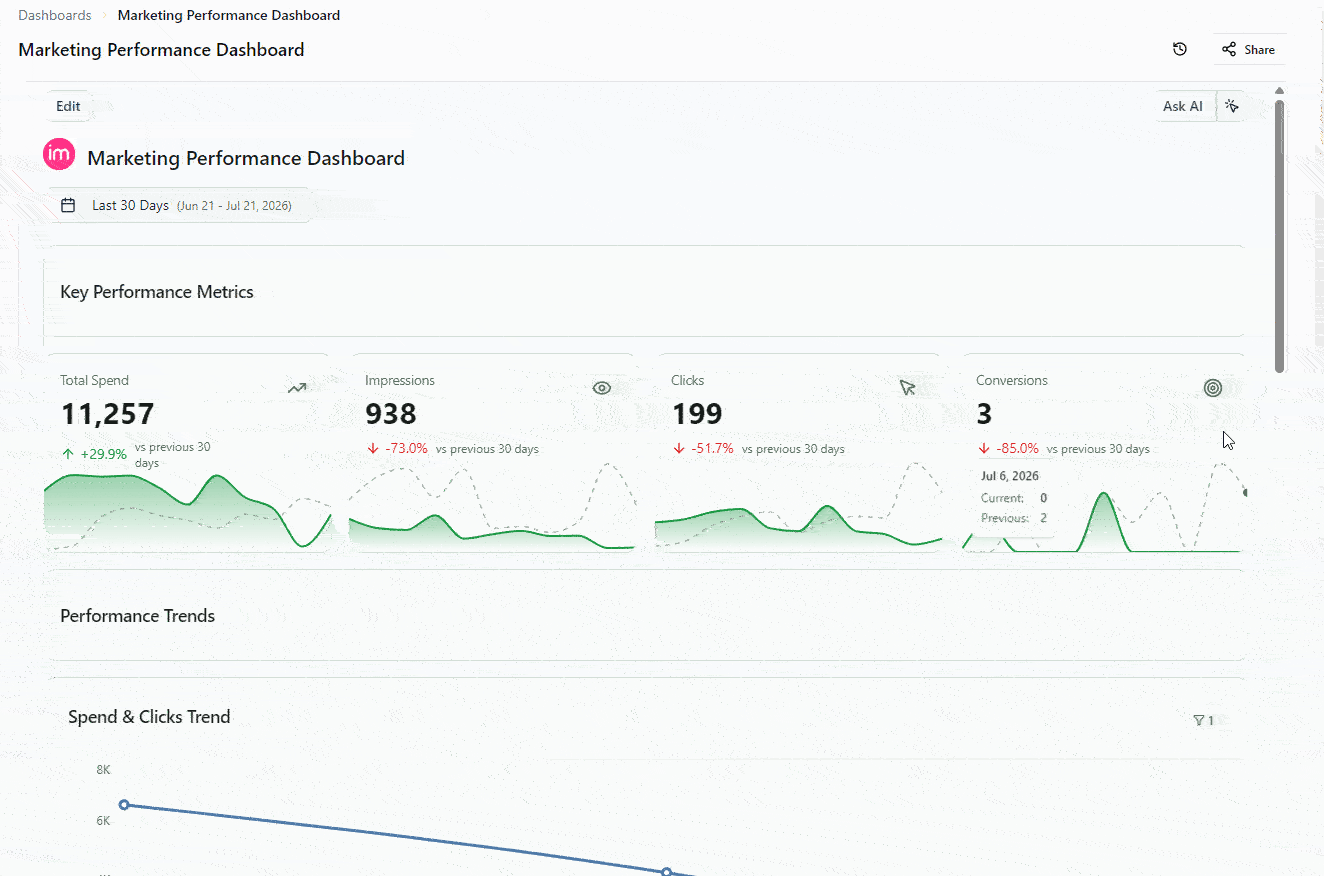The height and width of the screenshot is (876, 1324).
Task: Click the Marketing Performance Dashboard breadcrumb
Action: (x=229, y=15)
